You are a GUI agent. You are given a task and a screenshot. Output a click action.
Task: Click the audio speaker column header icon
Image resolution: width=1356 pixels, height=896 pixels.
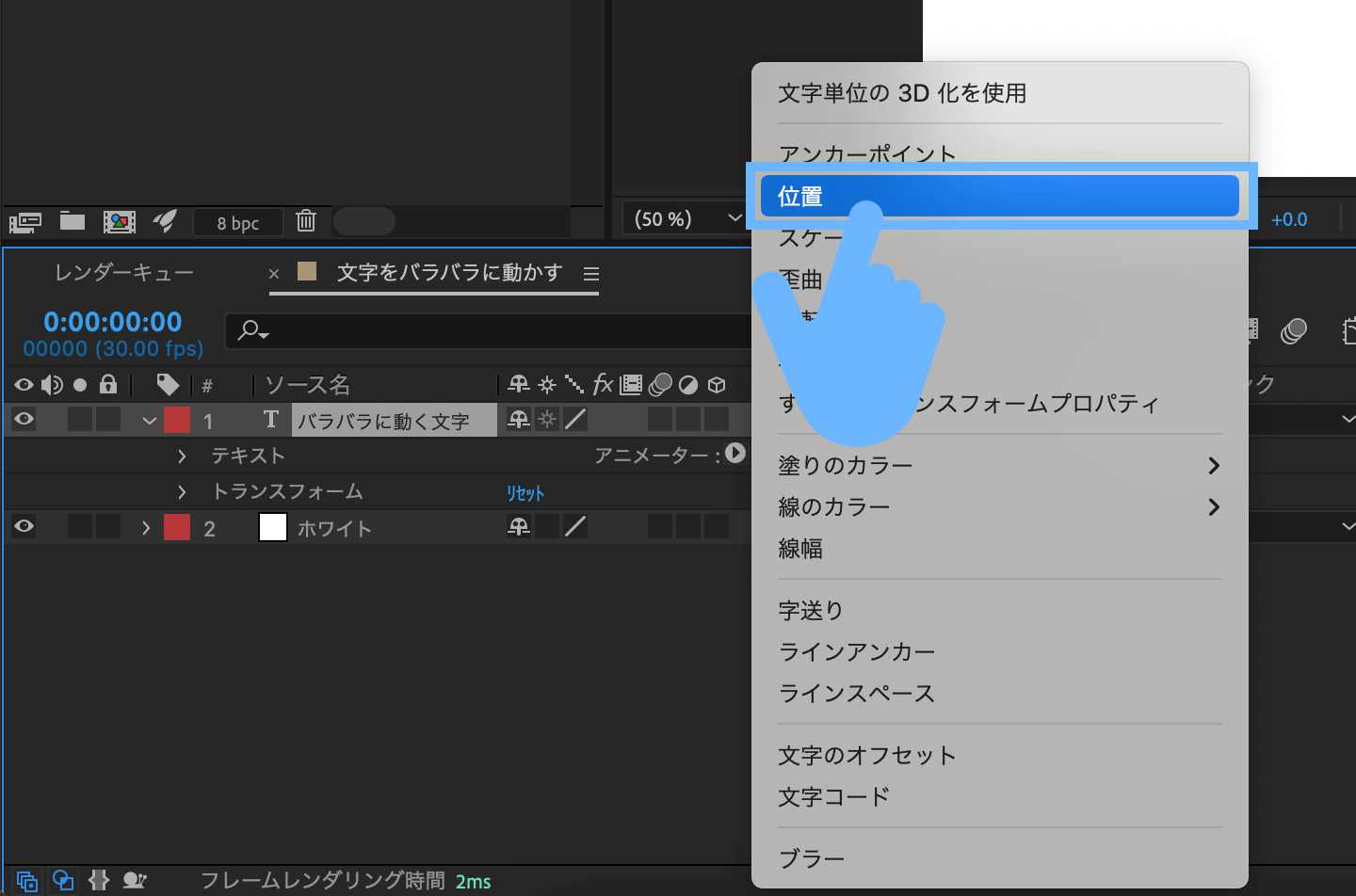52,384
